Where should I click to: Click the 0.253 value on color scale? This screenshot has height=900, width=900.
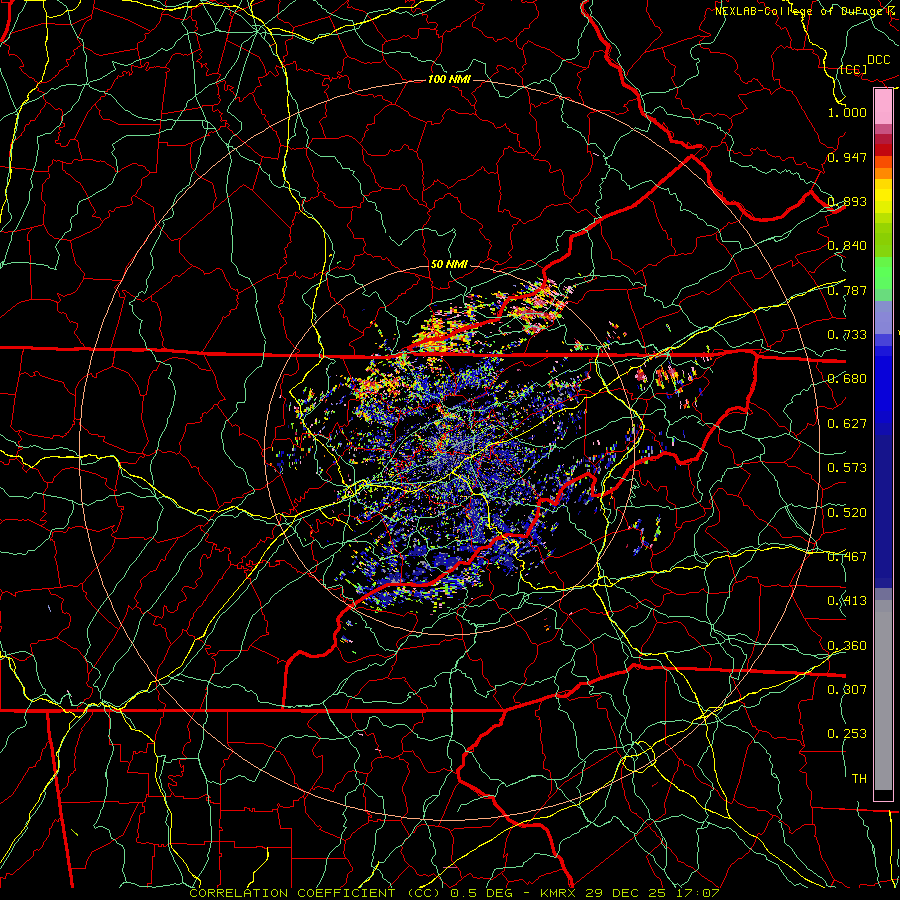[847, 734]
